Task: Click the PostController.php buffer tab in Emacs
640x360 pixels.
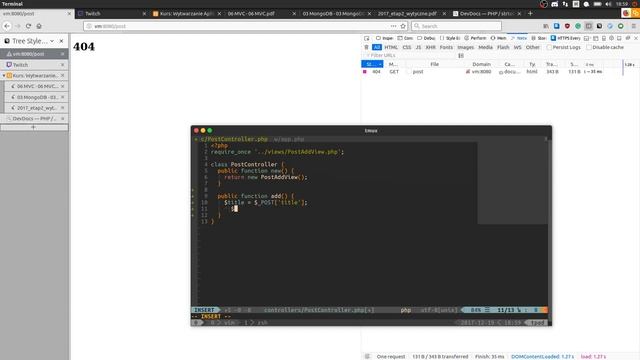Action: (x=234, y=139)
